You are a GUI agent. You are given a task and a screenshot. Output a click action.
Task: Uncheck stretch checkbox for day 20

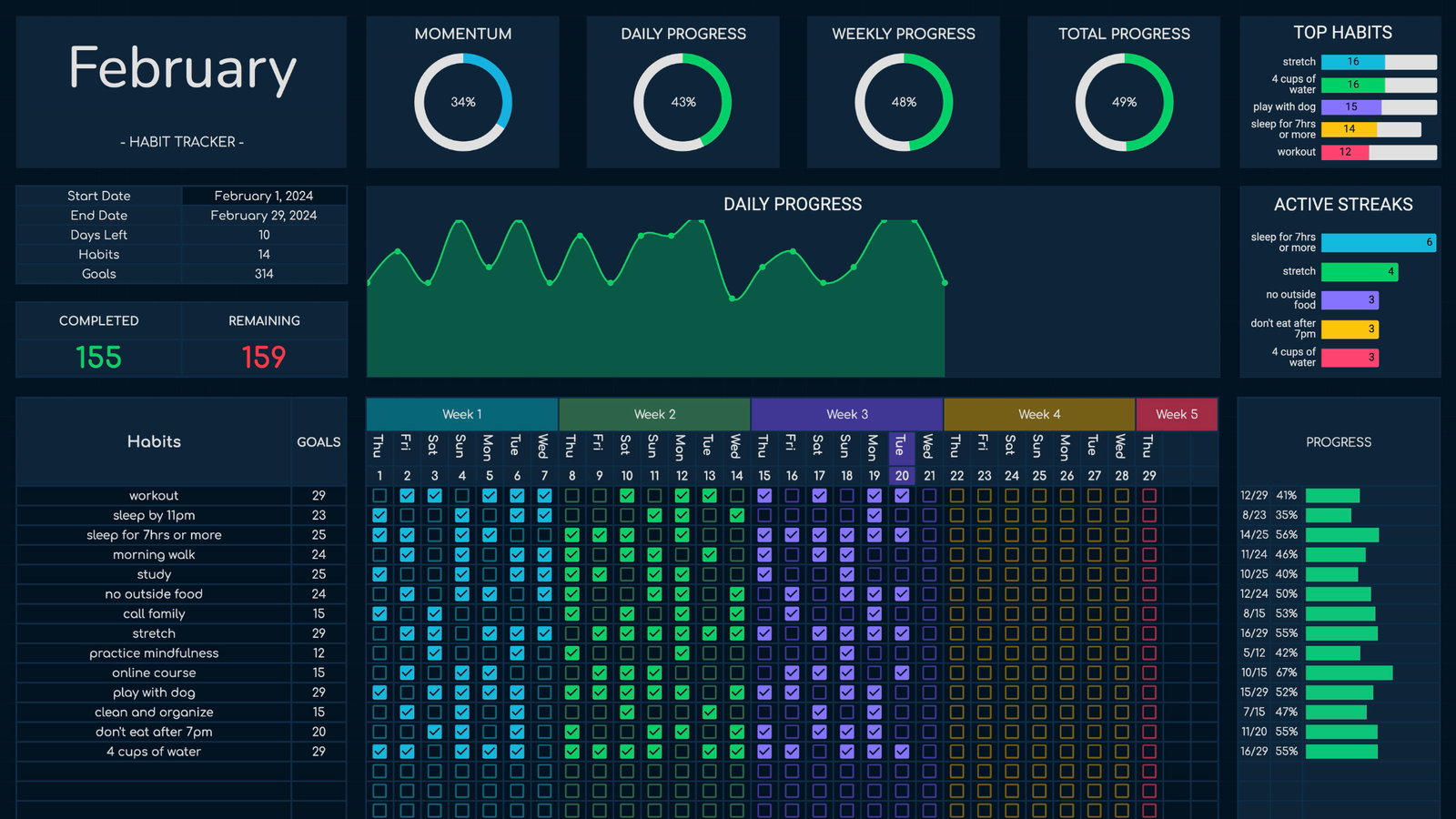coord(902,633)
